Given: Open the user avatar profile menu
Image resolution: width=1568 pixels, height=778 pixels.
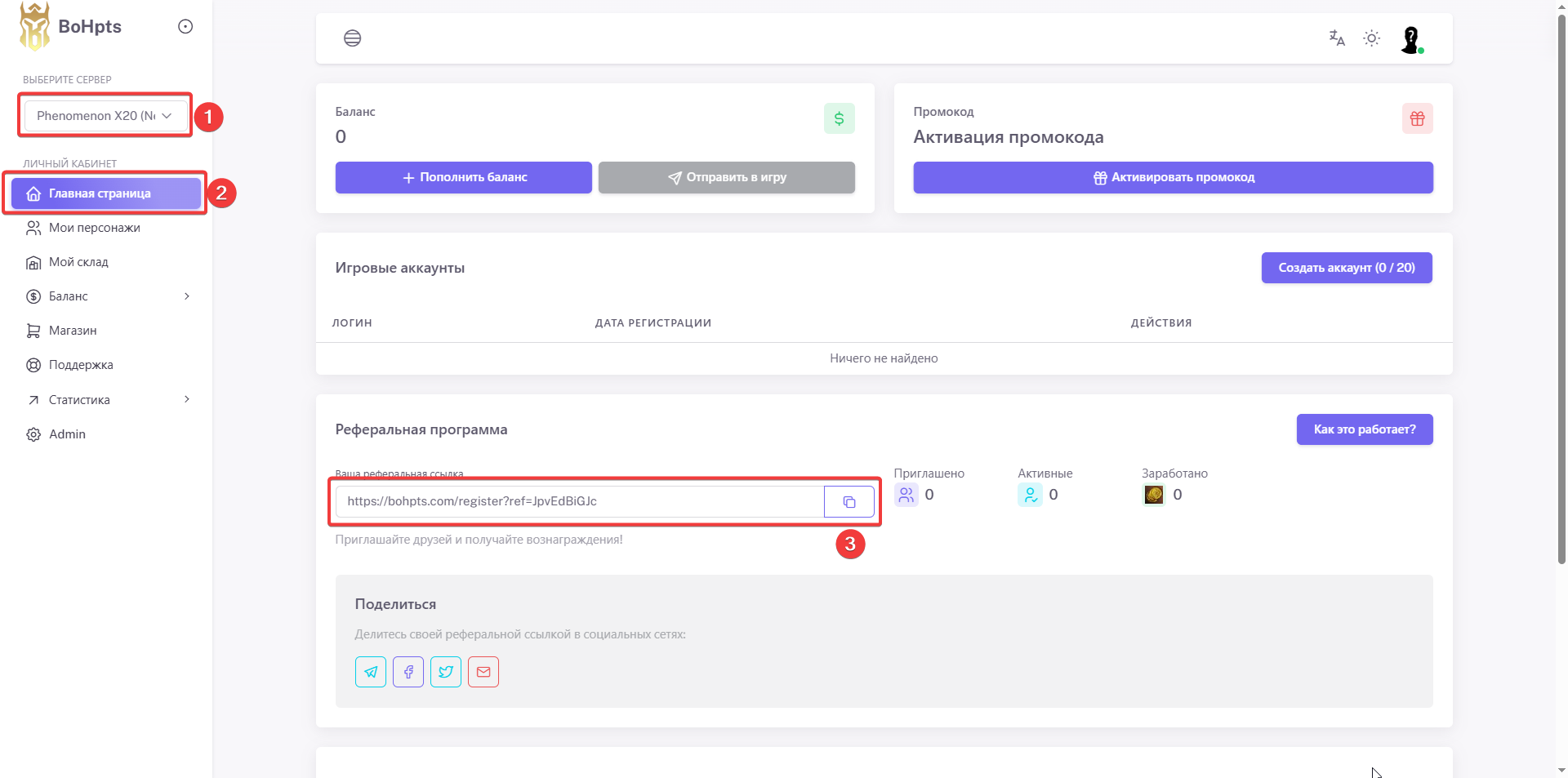Looking at the screenshot, I should (x=1411, y=39).
